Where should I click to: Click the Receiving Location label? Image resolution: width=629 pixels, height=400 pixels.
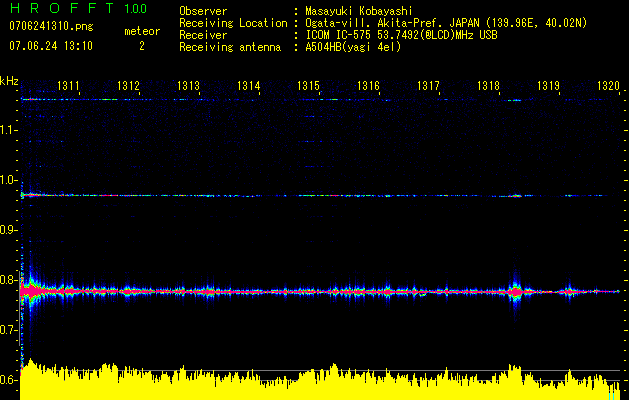coord(233,23)
